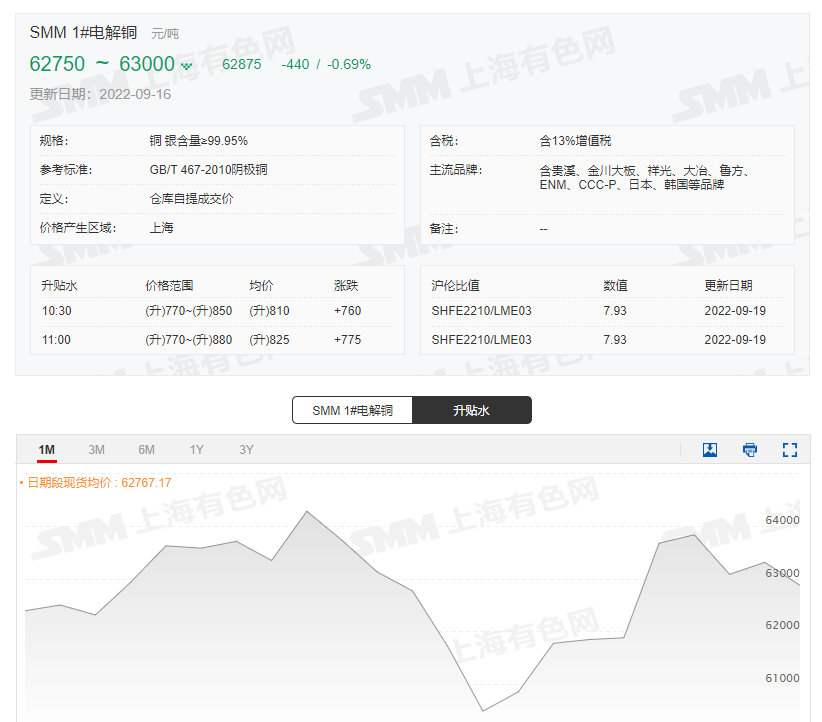The width and height of the screenshot is (822, 722).
Task: Click the 升贴水 table column header
Action: pos(59,286)
